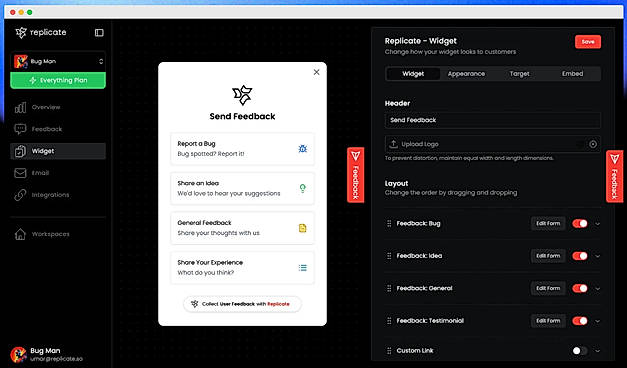Click the Integrations link icon

coord(20,195)
